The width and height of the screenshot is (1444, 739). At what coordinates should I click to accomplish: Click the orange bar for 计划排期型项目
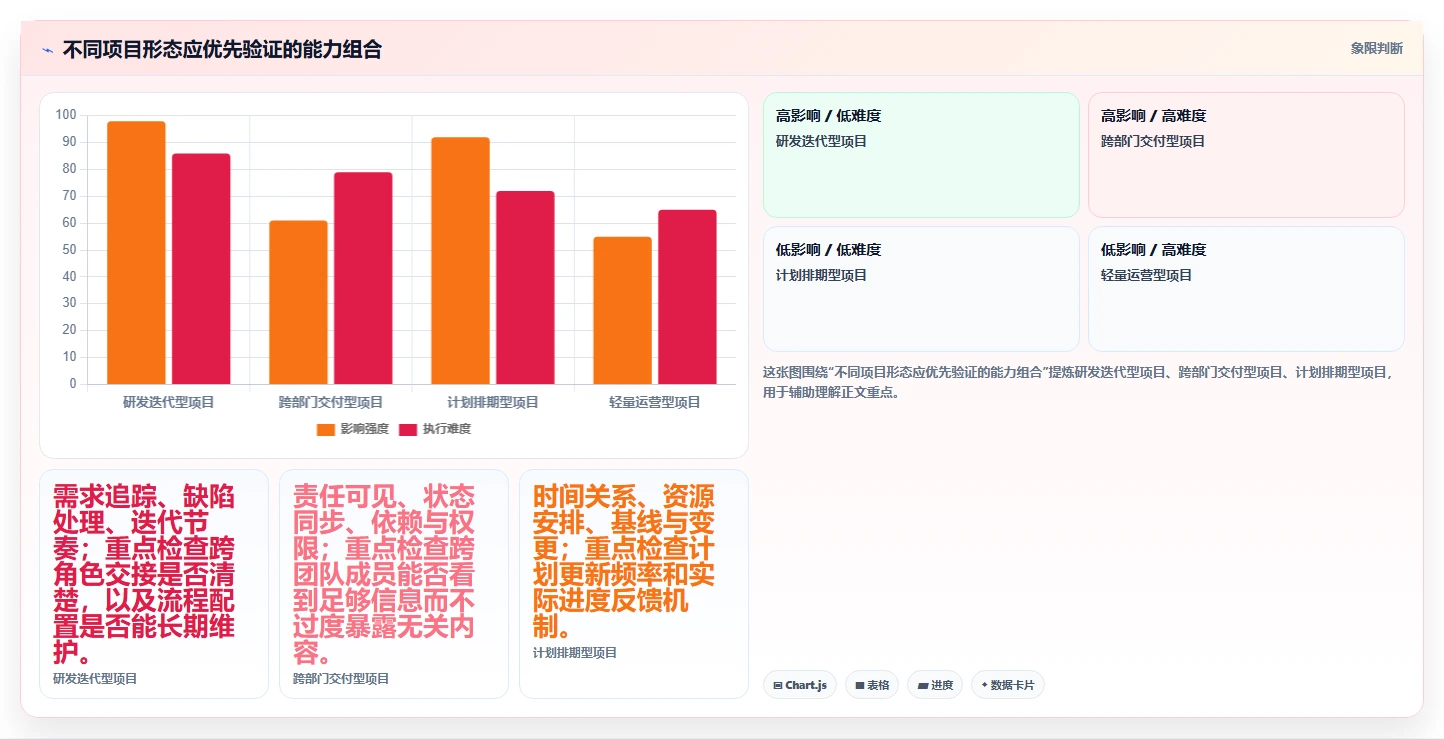(460, 260)
